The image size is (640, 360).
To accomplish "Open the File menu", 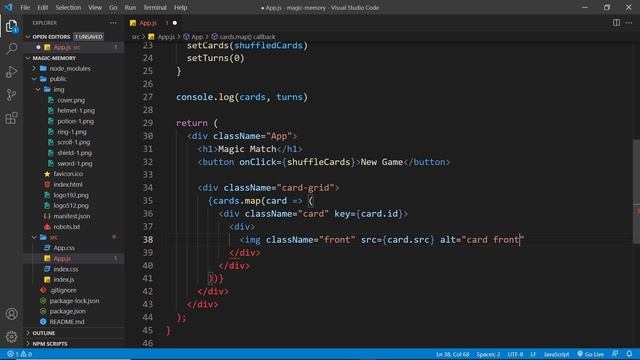I will point(25,7).
